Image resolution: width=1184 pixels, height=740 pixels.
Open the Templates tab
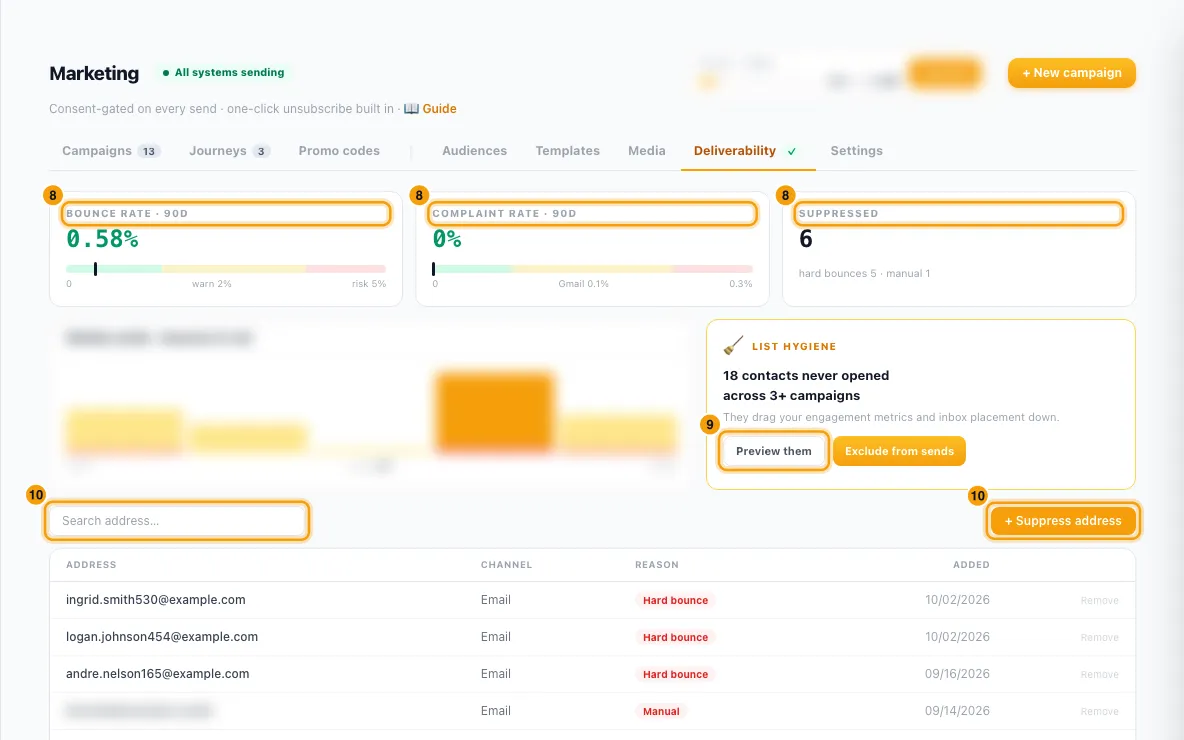[x=567, y=151]
